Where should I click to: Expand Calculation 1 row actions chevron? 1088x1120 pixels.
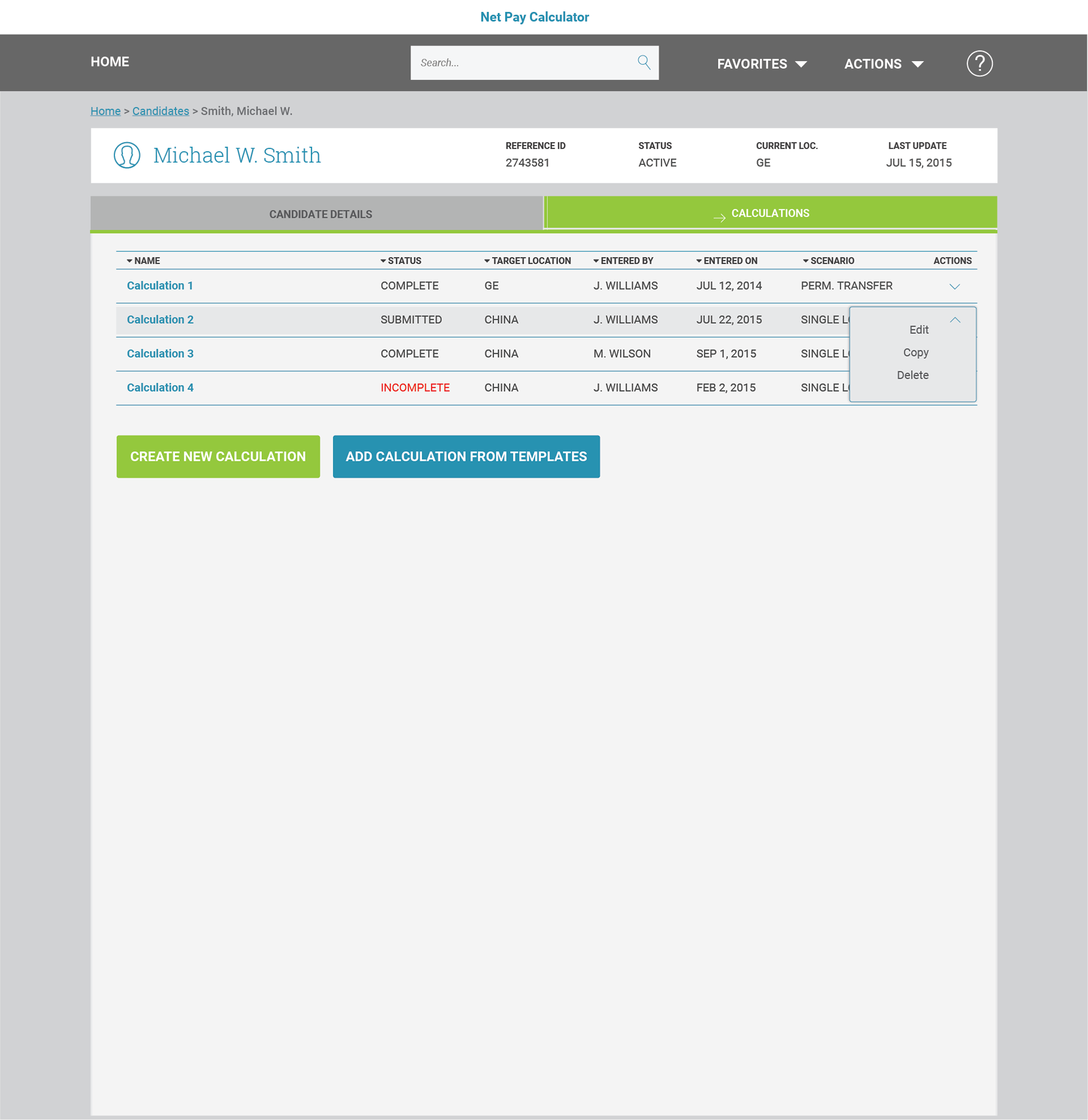pos(954,286)
